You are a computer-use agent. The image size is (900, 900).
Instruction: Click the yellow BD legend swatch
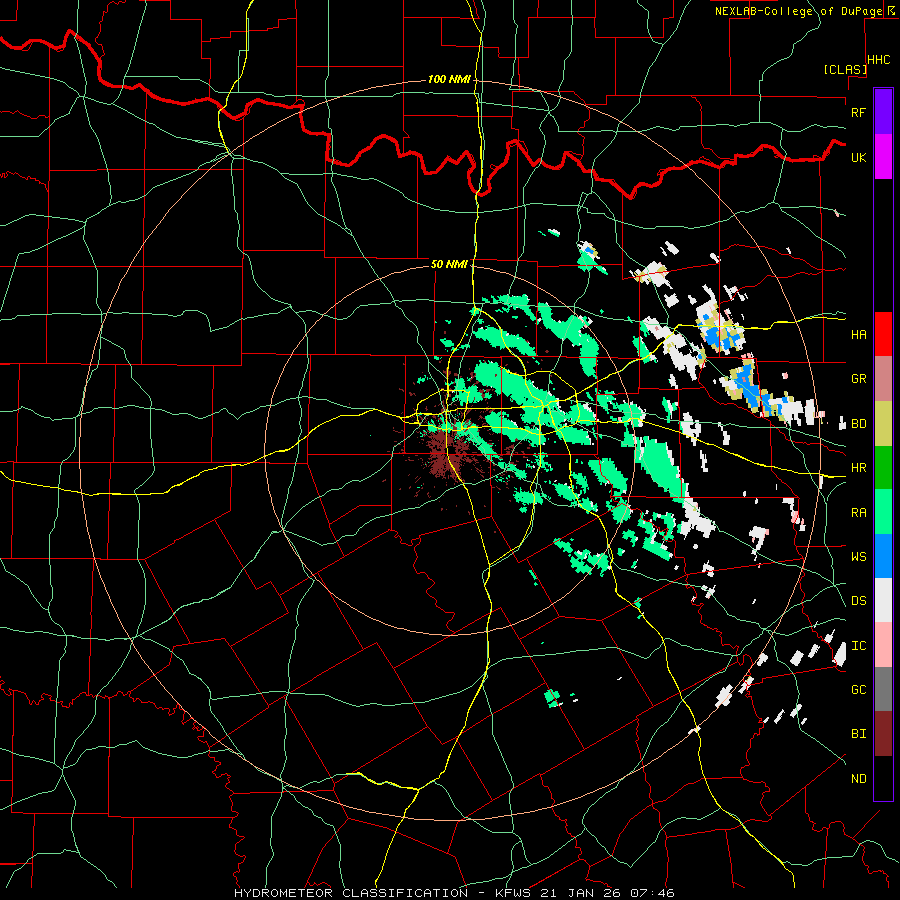pos(883,424)
